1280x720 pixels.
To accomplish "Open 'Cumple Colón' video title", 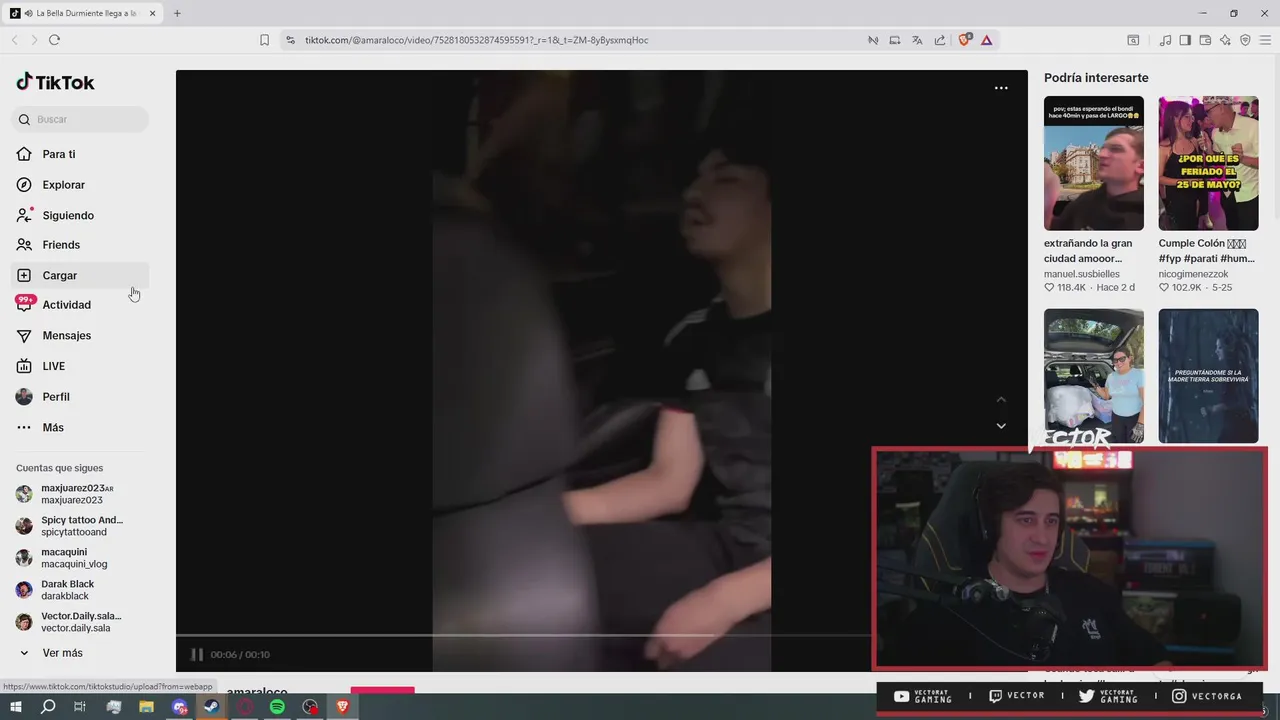I will pyautogui.click(x=1207, y=250).
